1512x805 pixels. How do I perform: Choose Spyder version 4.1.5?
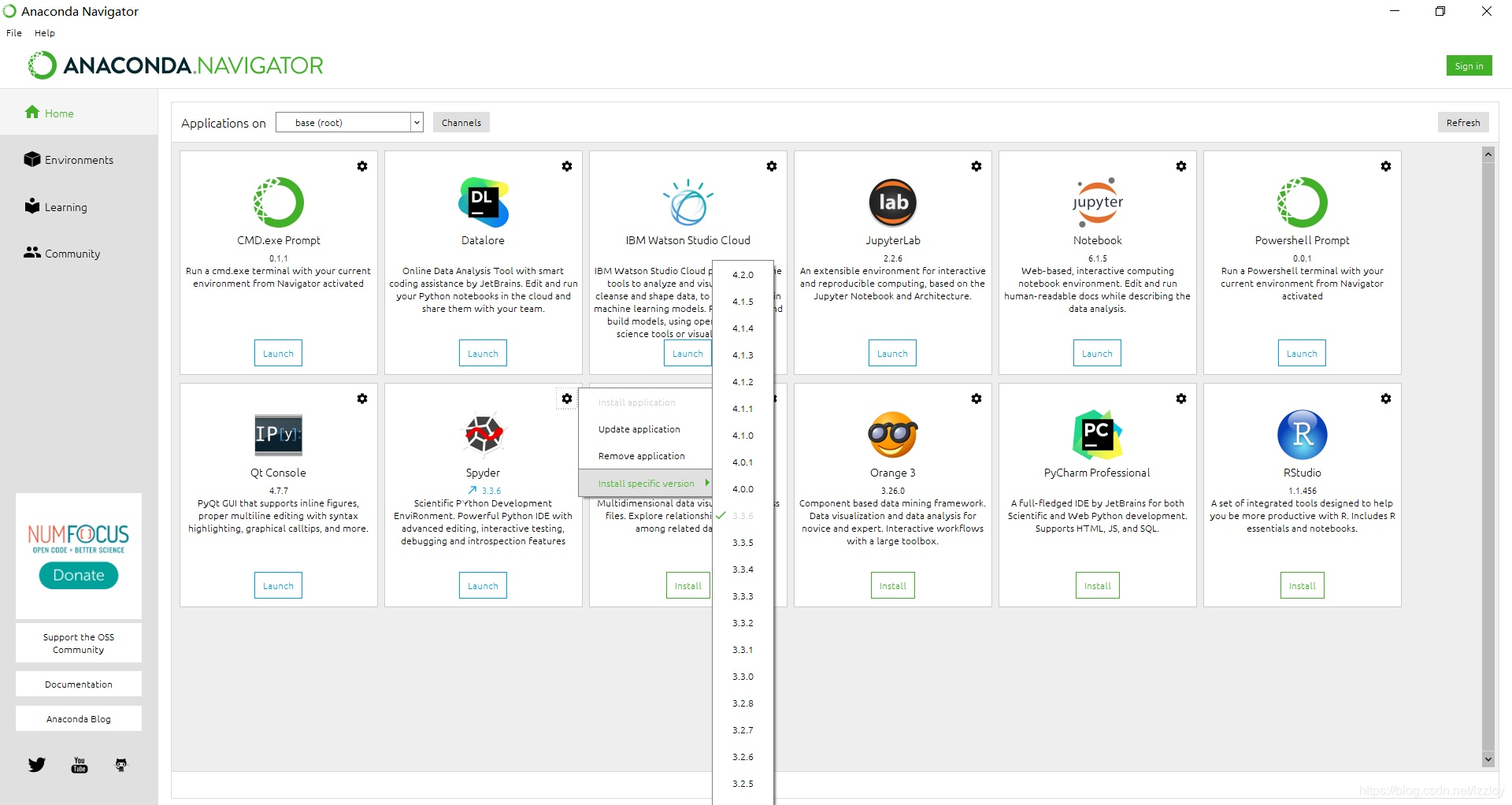[743, 302]
